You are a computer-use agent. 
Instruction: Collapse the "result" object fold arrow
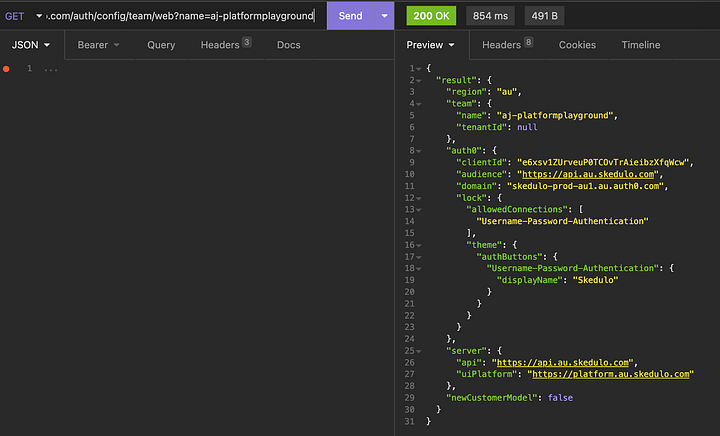coord(419,81)
